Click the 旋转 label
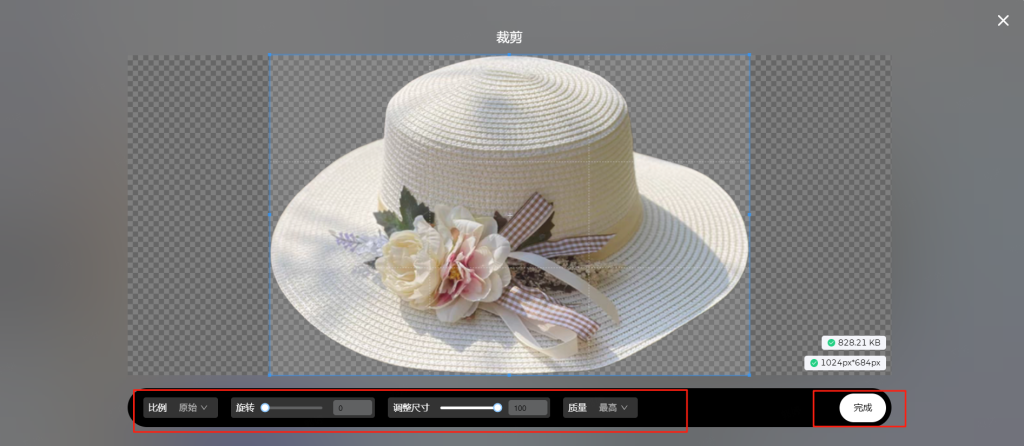The width and height of the screenshot is (1024, 446). click(x=245, y=407)
